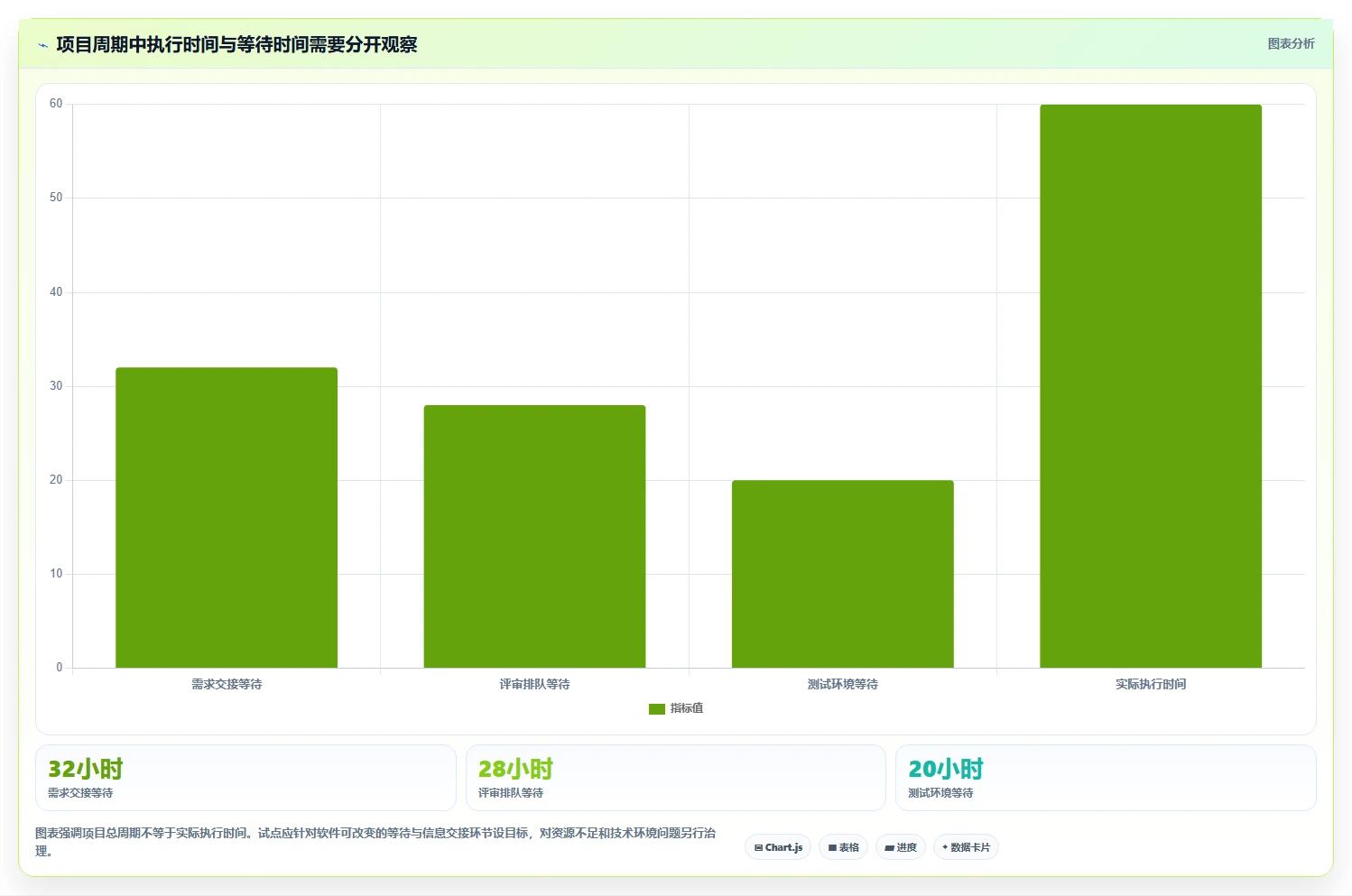1352x896 pixels.
Task: Click the 图表分析 label in the header
Action: (1291, 43)
